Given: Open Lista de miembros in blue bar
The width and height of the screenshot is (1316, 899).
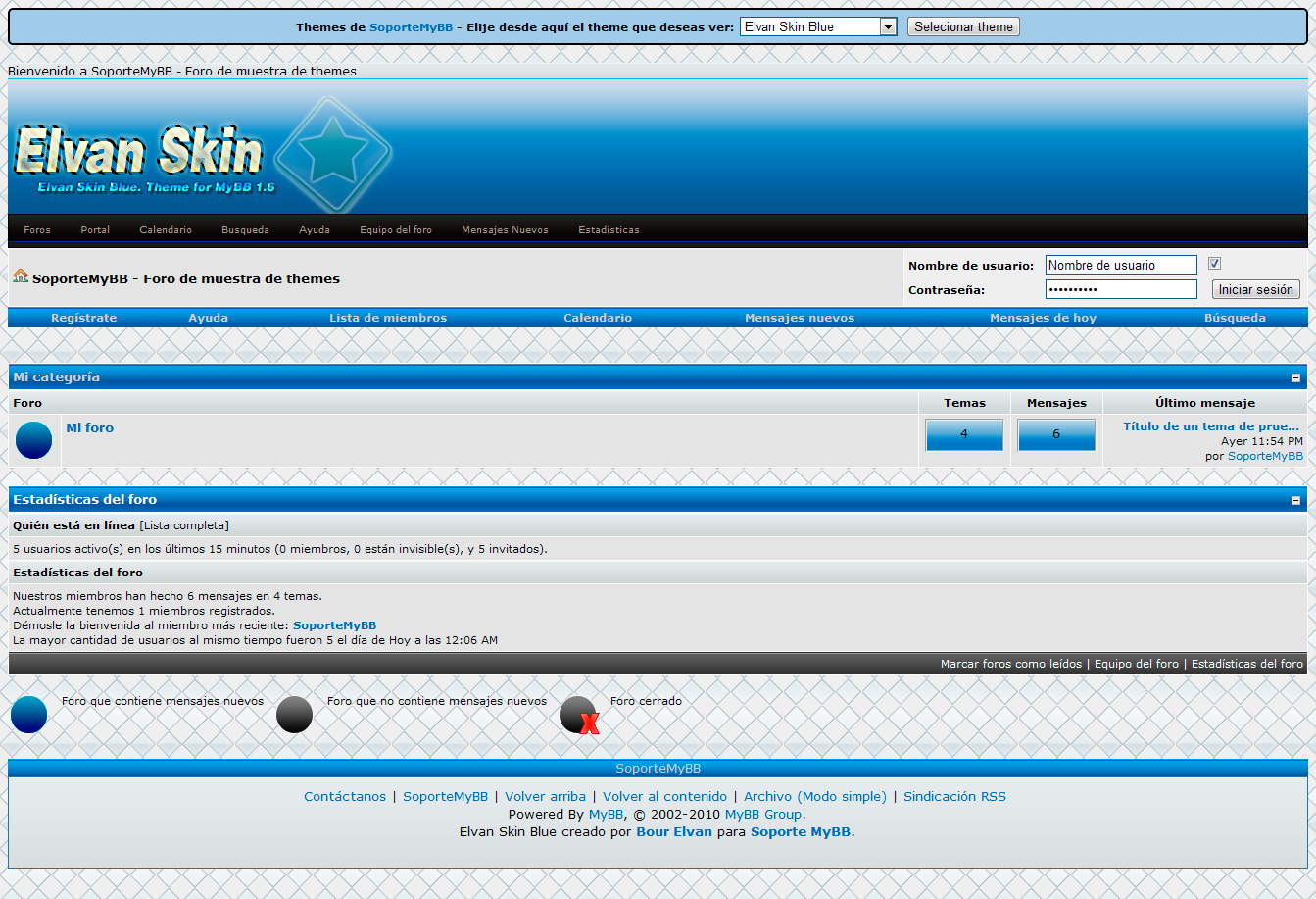Looking at the screenshot, I should [388, 318].
